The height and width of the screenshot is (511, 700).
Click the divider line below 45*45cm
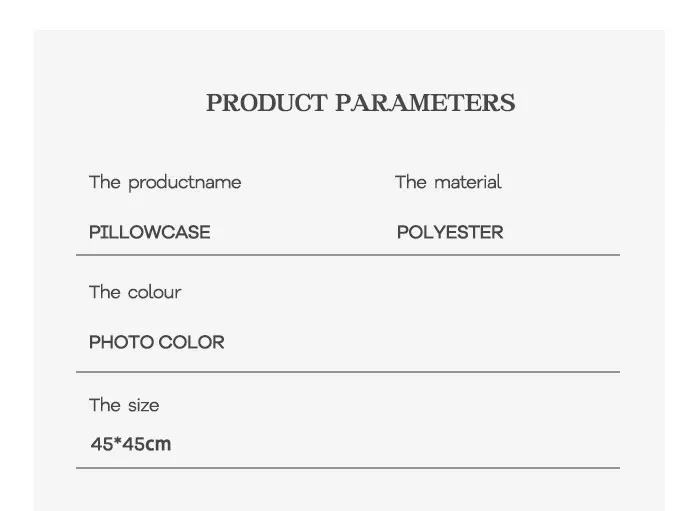[x=348, y=468]
